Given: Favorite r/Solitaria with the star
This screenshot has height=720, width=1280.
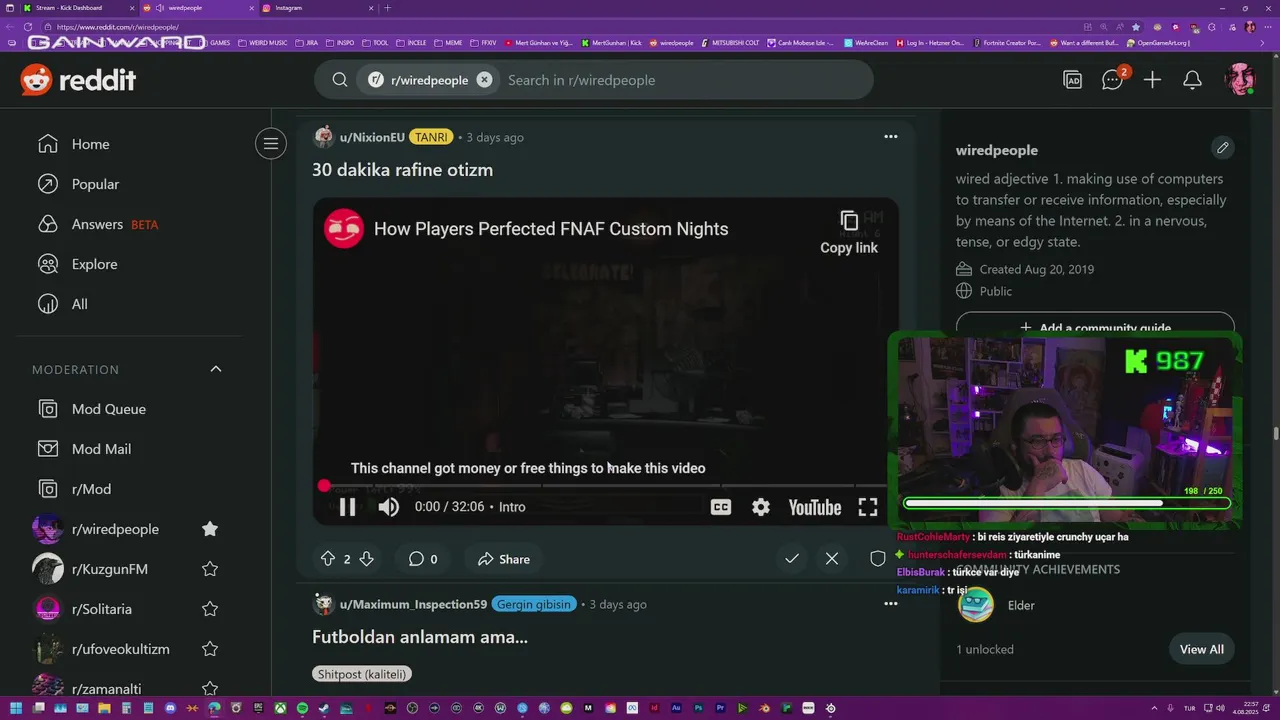Looking at the screenshot, I should tap(210, 609).
